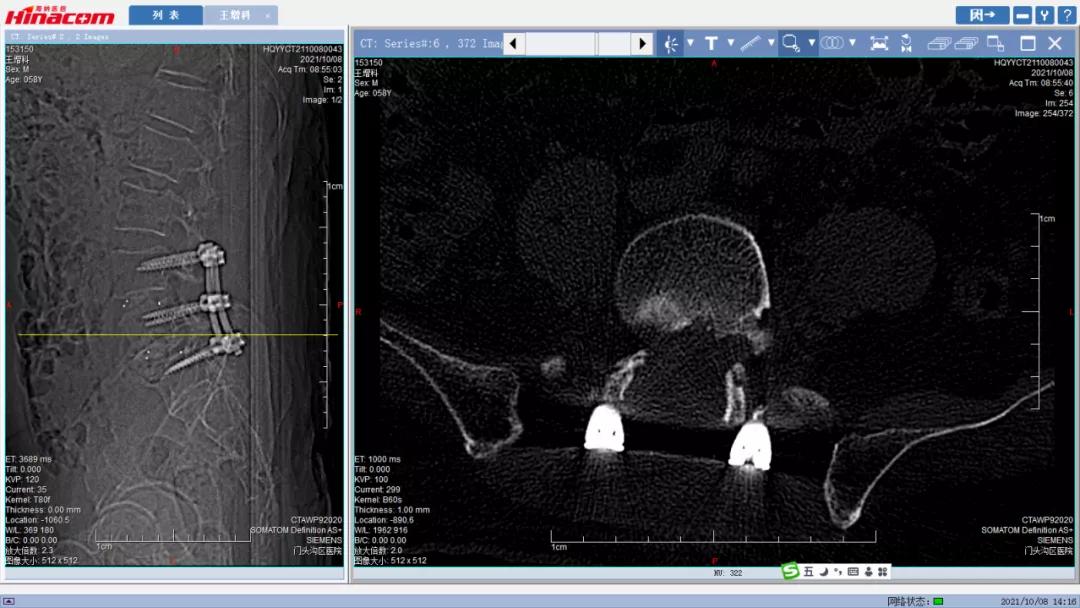Click the IME user account icon
This screenshot has height=608, width=1080.
coord(869,572)
